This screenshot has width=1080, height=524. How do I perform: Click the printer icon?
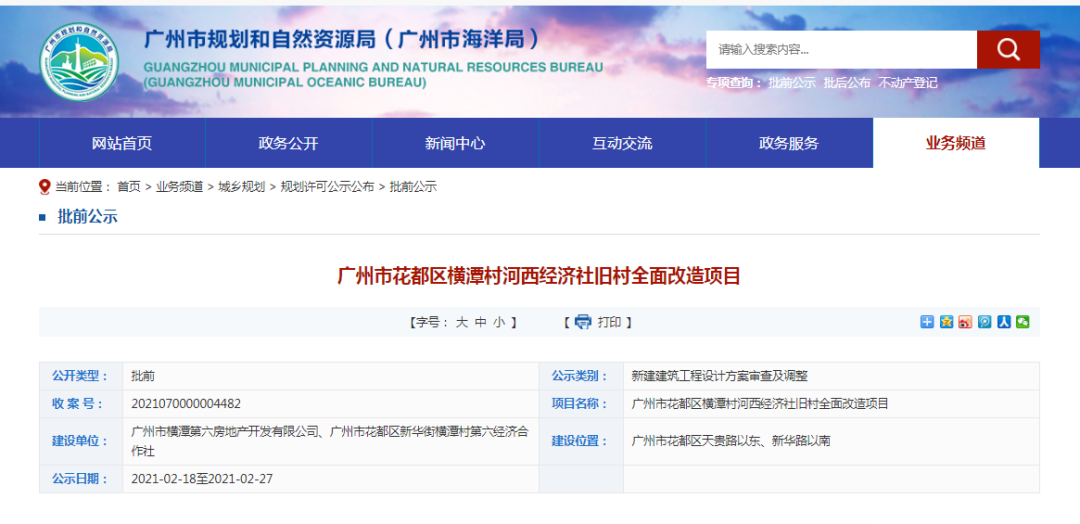pos(583,322)
